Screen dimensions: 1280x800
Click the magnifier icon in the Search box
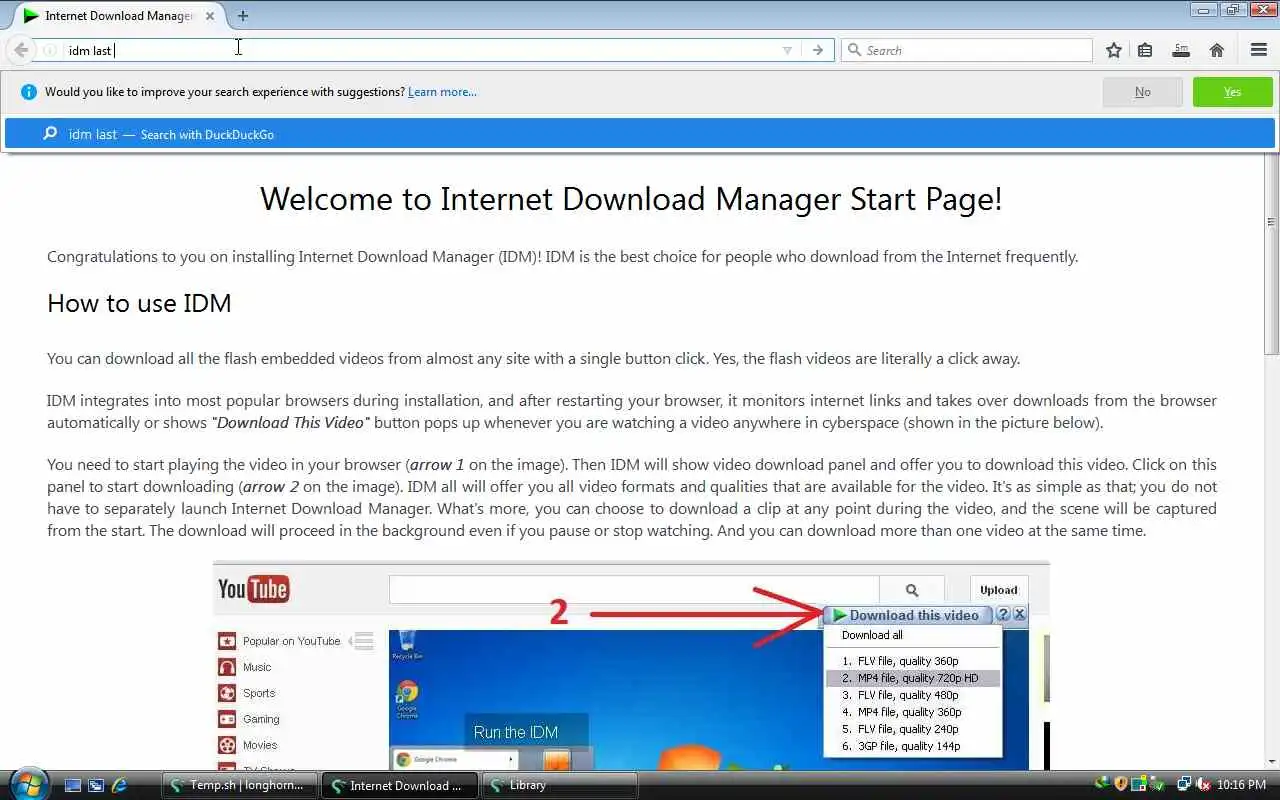(854, 50)
